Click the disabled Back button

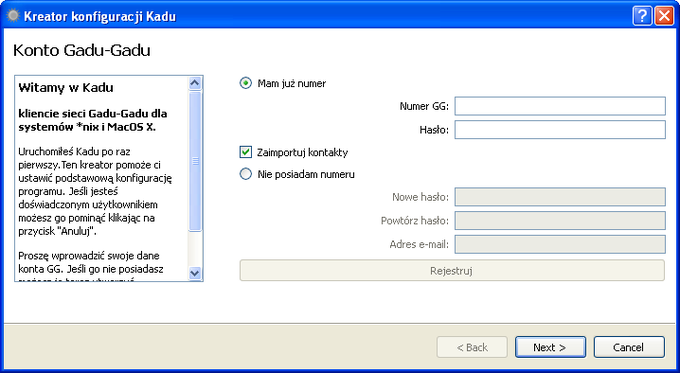(472, 347)
